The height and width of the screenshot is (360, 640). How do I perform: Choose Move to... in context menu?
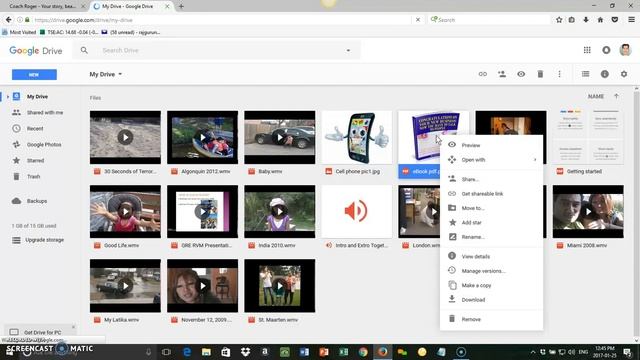pos(491,208)
